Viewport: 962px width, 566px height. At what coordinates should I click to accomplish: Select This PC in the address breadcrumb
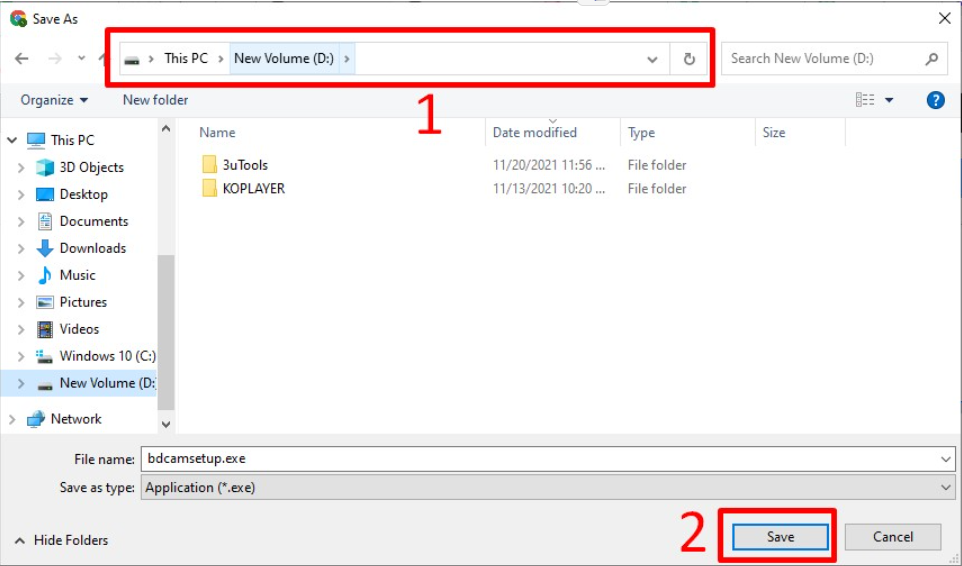click(x=186, y=58)
